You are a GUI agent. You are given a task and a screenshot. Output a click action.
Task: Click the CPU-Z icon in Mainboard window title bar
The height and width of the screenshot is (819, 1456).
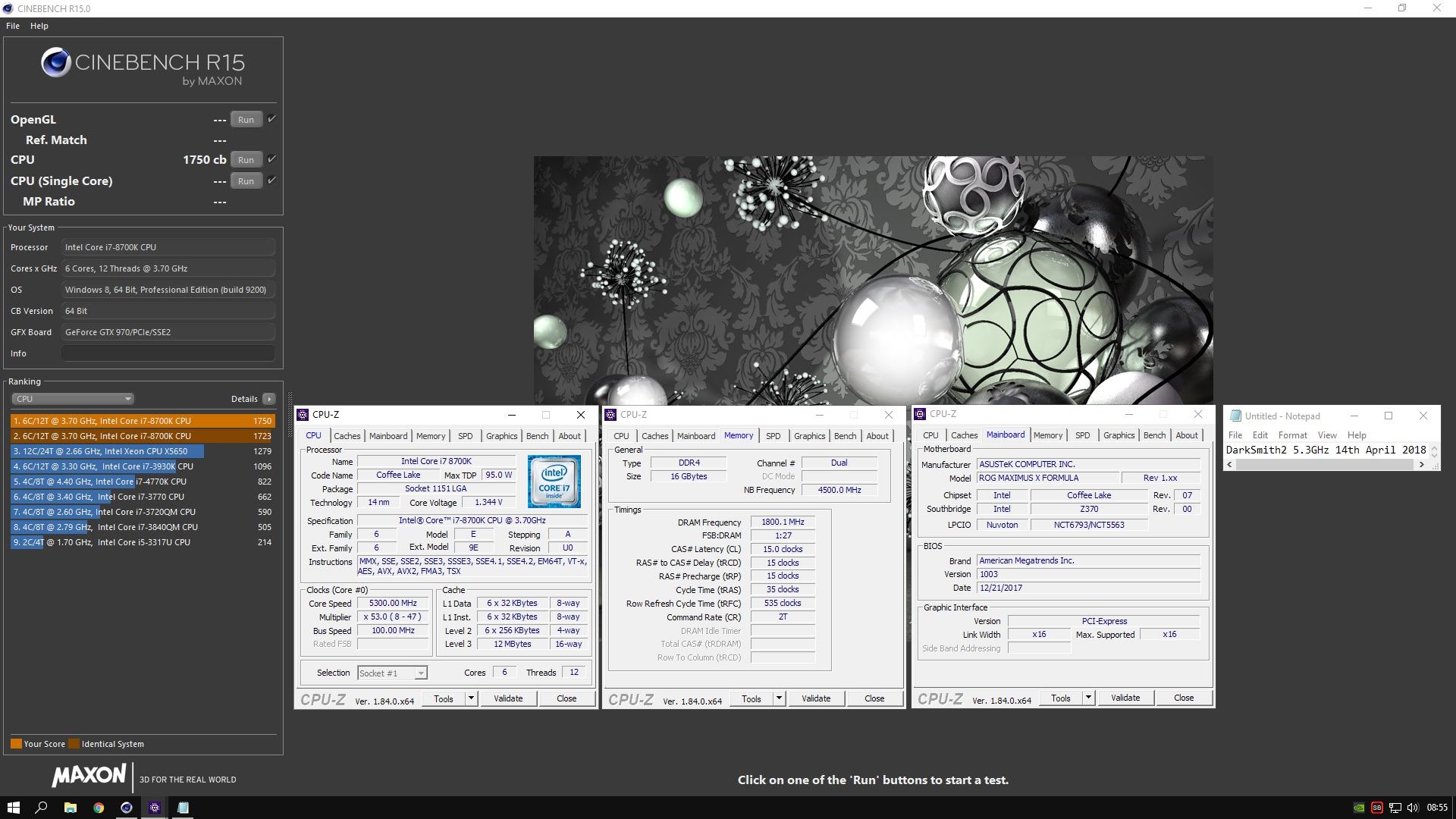(x=920, y=414)
